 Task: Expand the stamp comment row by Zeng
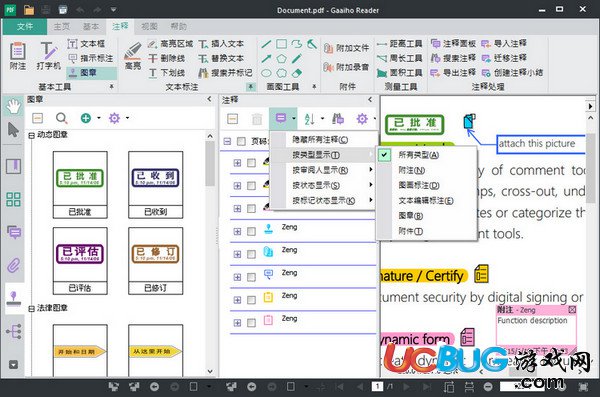[x=237, y=231]
